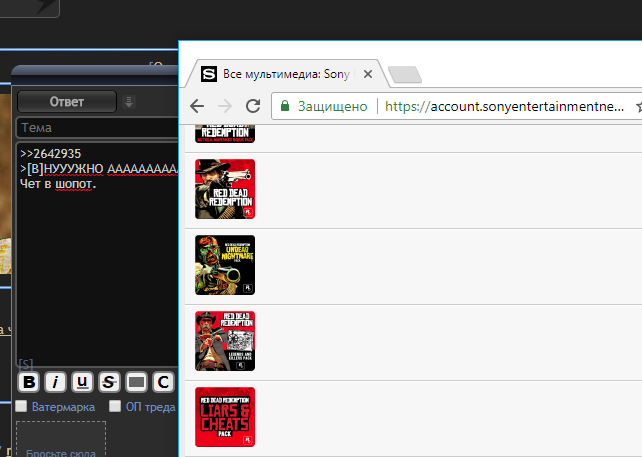Insert spoiler with the gray box button
This screenshot has width=642, height=457.
(x=136, y=382)
